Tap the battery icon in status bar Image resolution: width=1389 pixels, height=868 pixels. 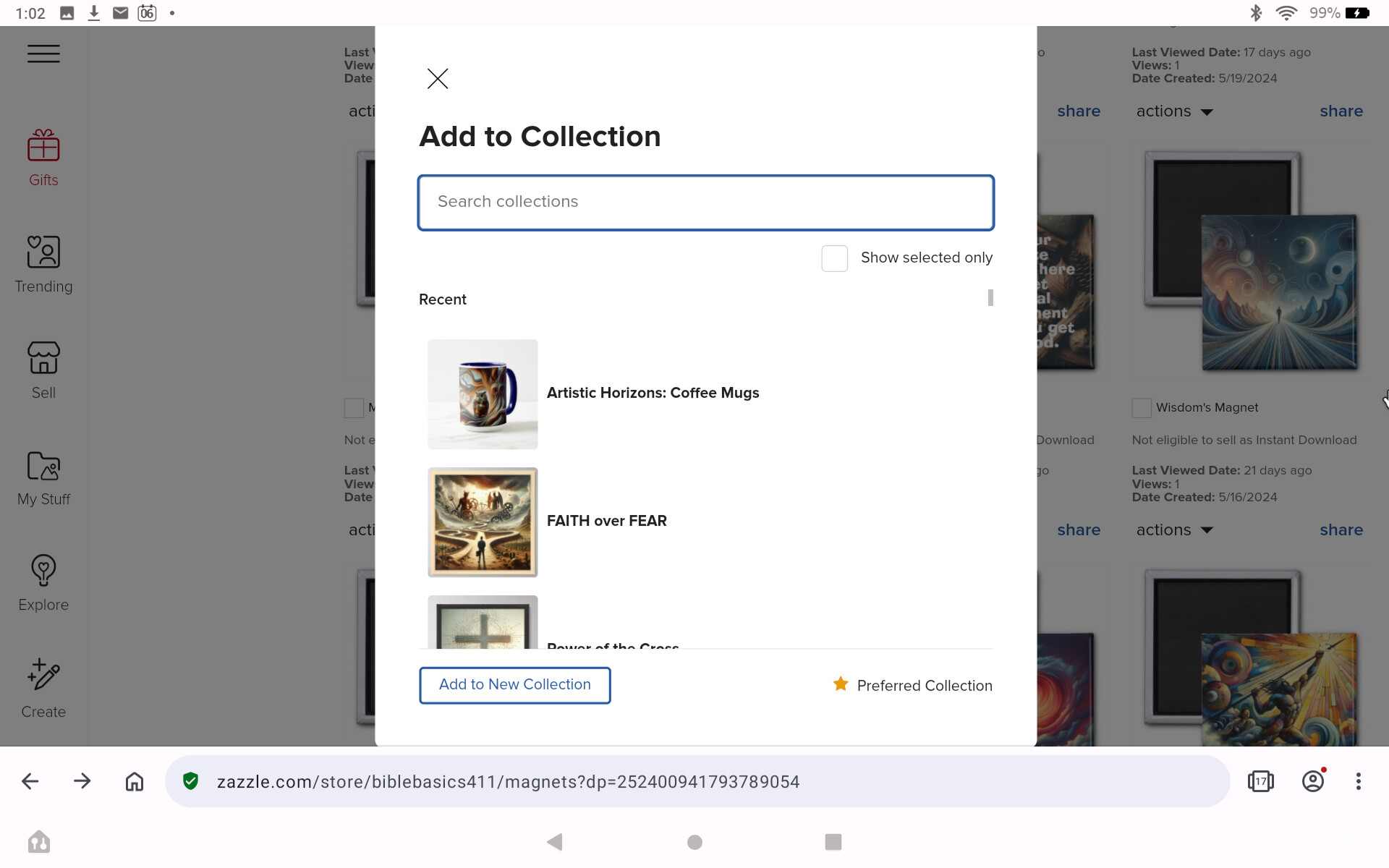1357,13
